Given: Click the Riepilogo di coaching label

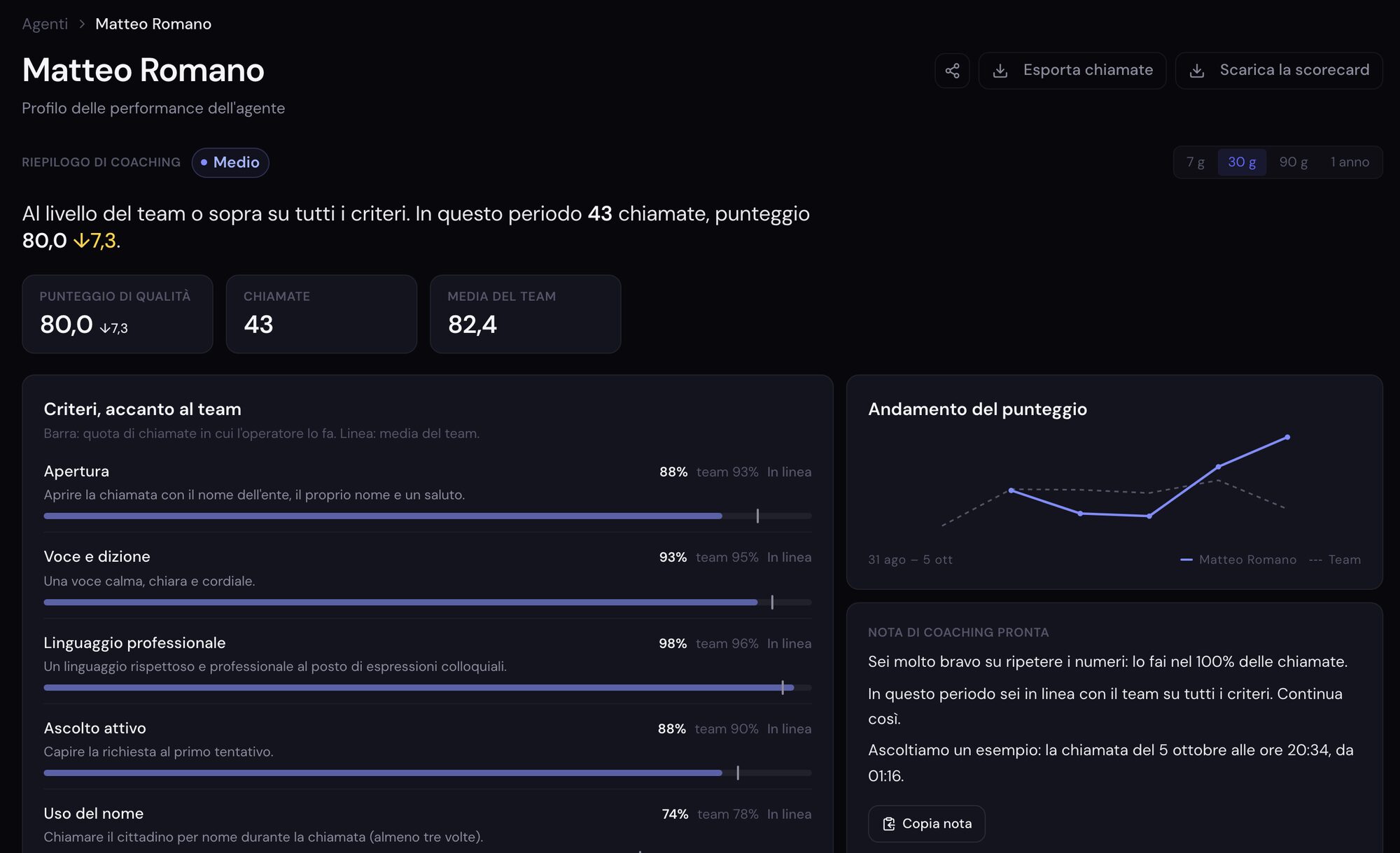Looking at the screenshot, I should coord(101,162).
